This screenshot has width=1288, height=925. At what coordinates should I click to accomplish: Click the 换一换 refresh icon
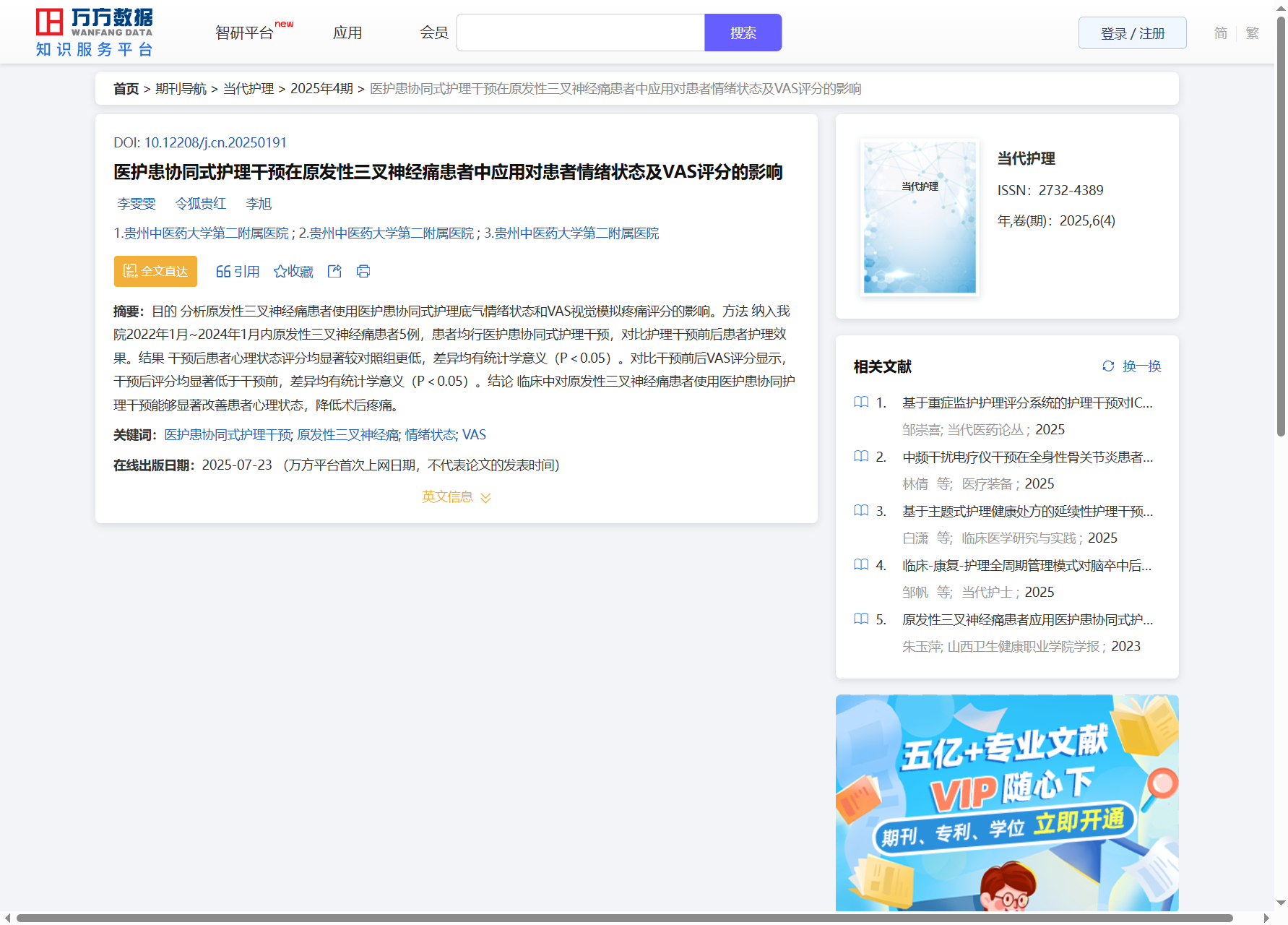pos(1108,366)
